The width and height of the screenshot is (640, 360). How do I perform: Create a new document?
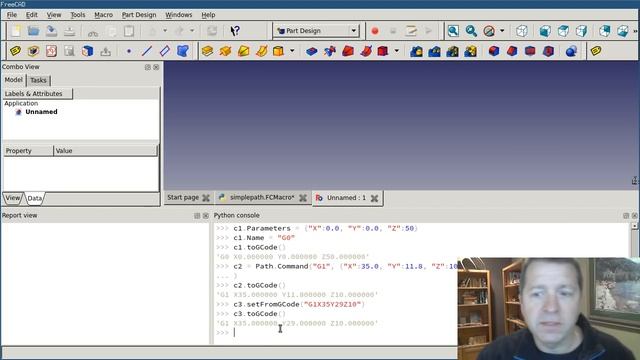coord(16,31)
